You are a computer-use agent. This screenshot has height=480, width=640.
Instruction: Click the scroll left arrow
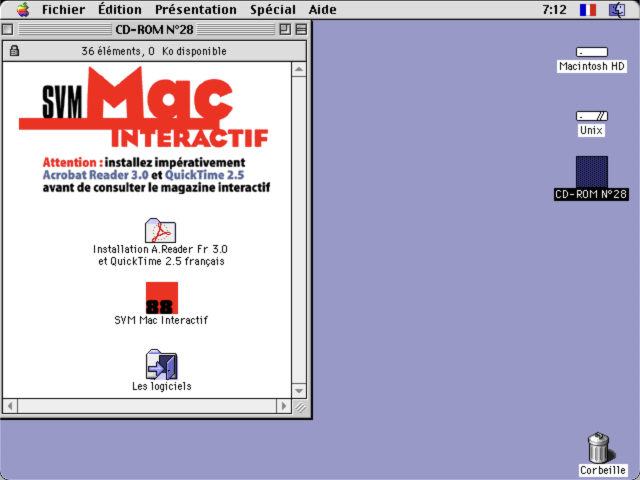(x=10, y=406)
